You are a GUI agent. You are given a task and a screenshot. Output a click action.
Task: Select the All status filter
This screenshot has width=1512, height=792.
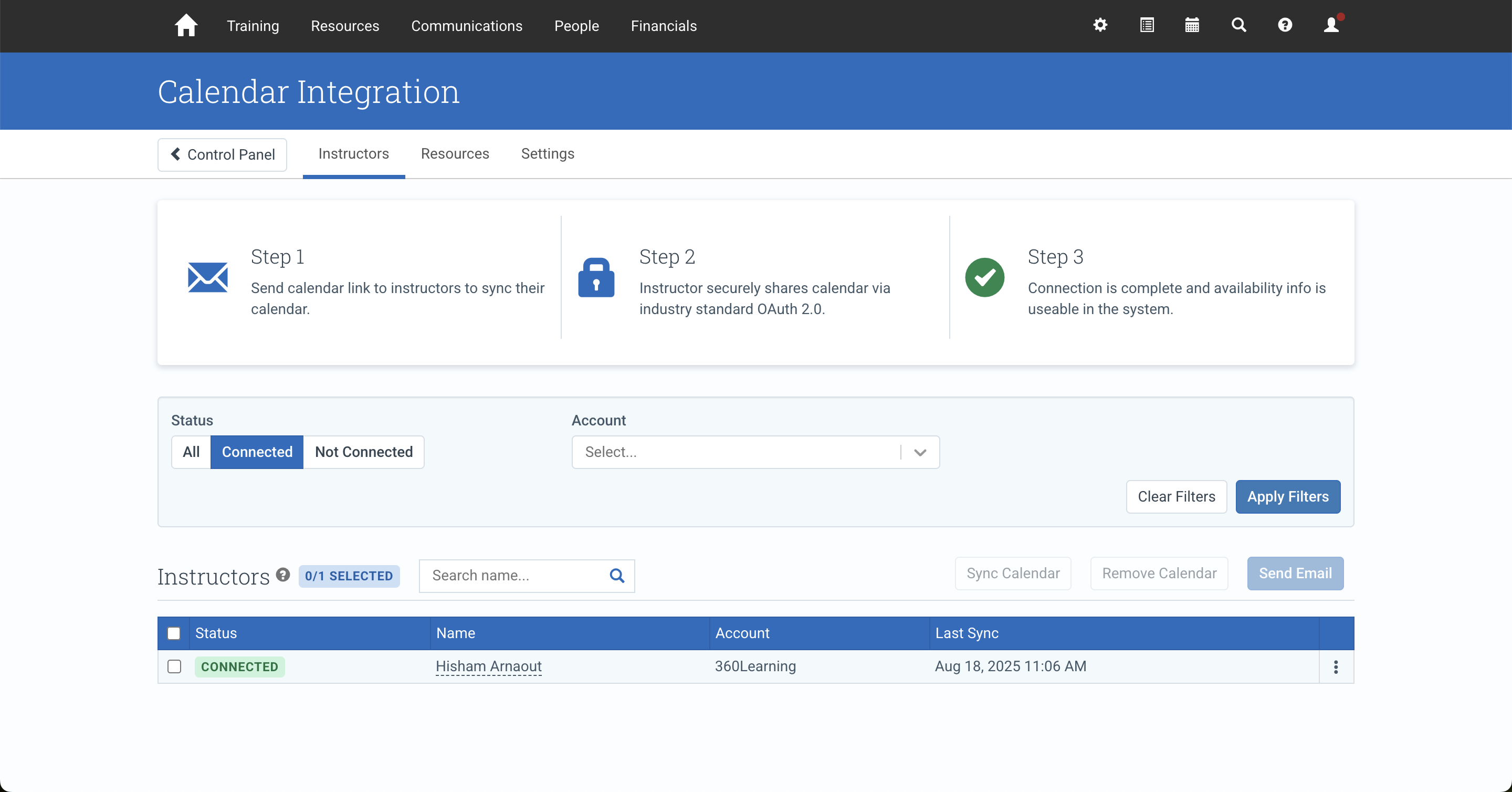click(x=191, y=452)
